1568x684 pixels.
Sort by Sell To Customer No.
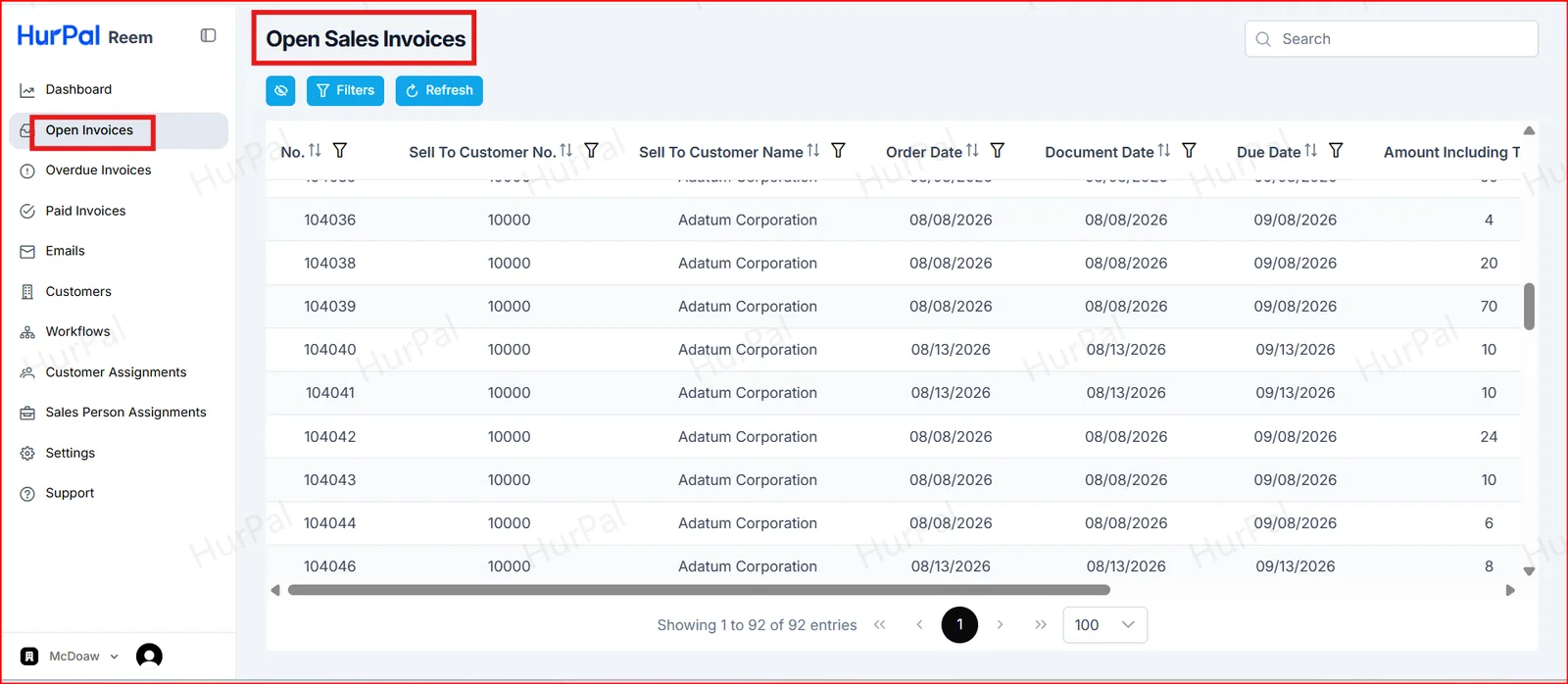click(566, 151)
